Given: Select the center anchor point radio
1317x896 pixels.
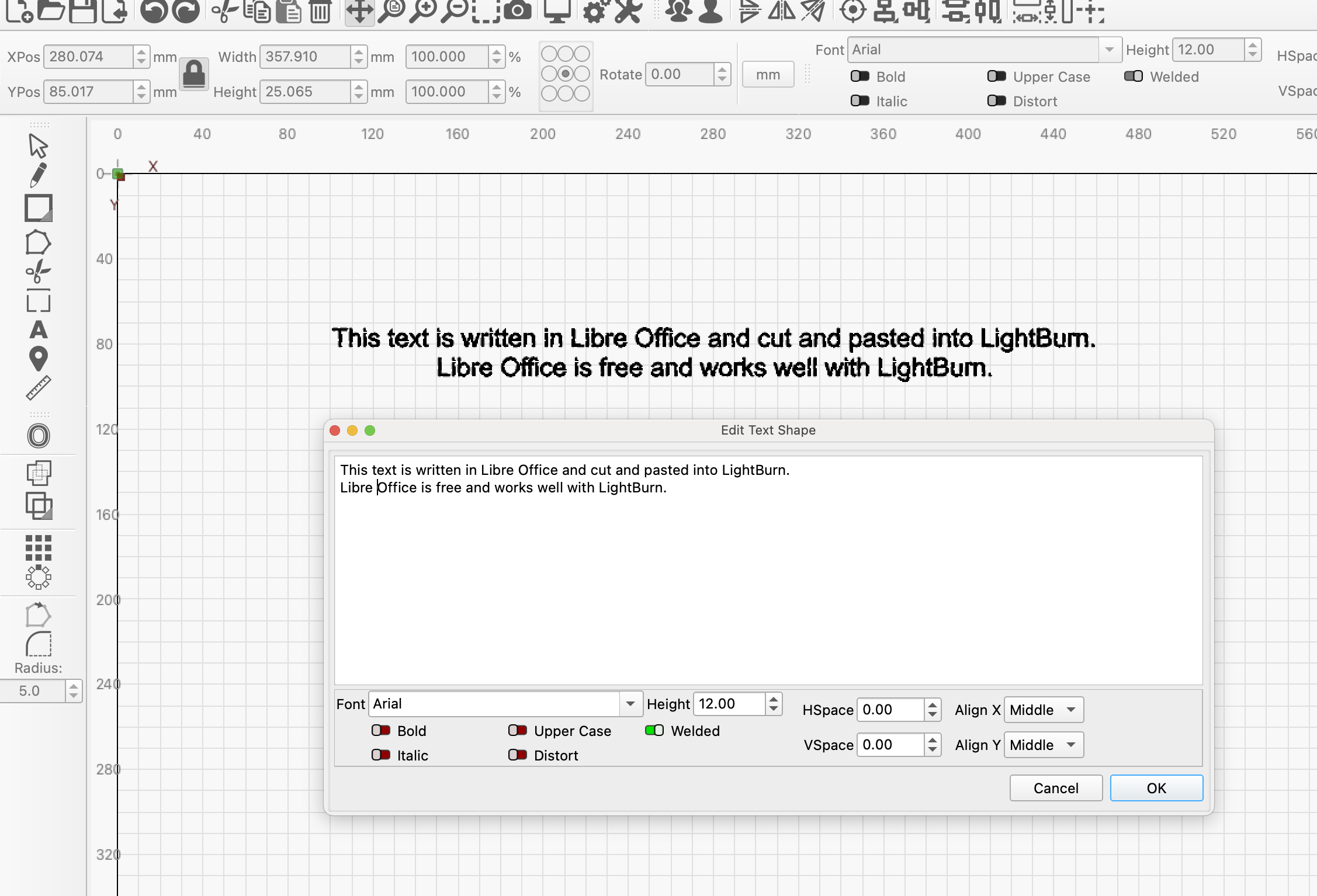Looking at the screenshot, I should click(566, 74).
